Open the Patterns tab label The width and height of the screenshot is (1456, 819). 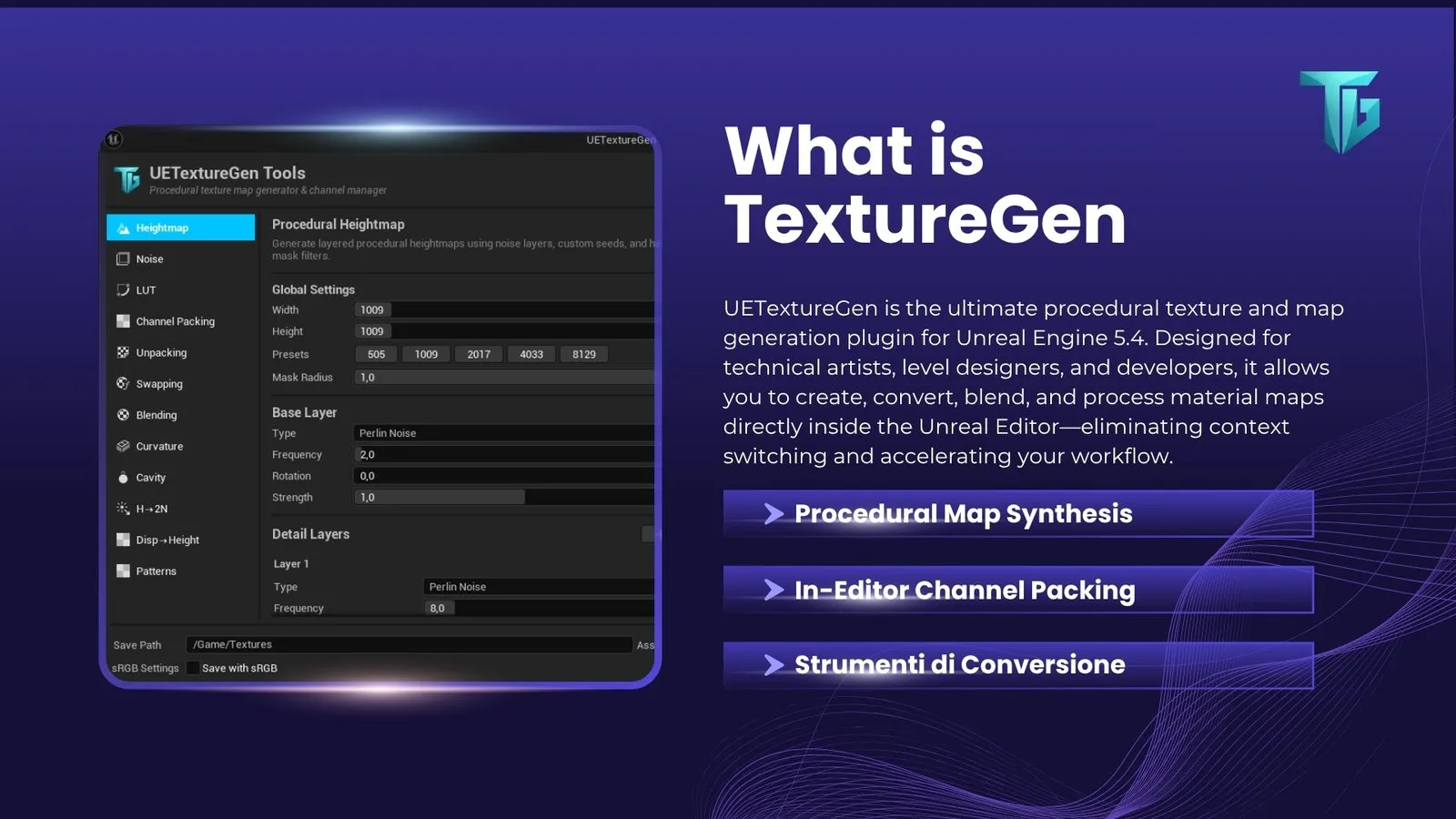(157, 571)
